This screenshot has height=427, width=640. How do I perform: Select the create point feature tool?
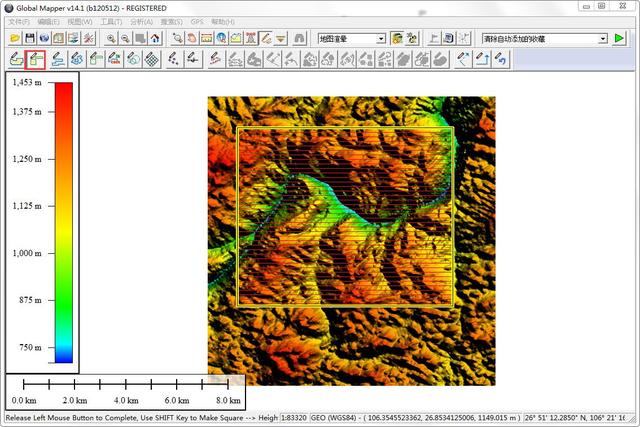(x=174, y=60)
